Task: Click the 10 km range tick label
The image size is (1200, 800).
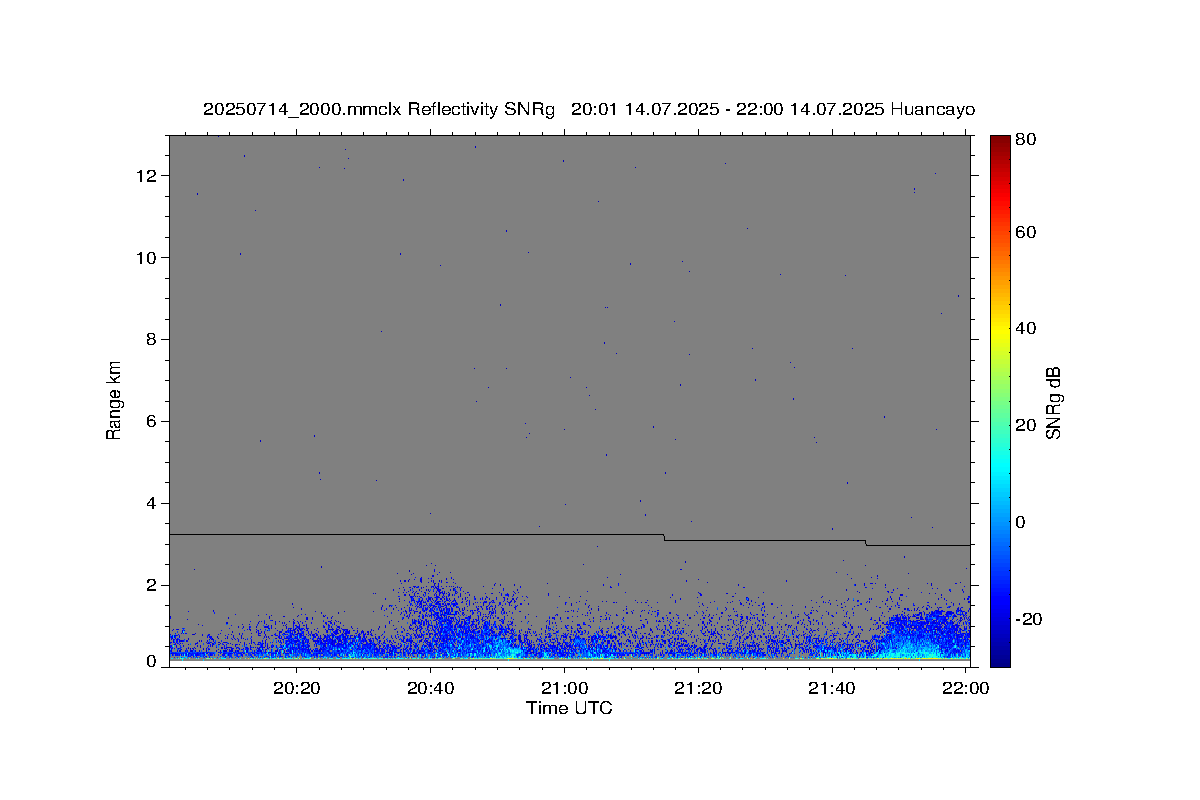Action: coord(148,258)
